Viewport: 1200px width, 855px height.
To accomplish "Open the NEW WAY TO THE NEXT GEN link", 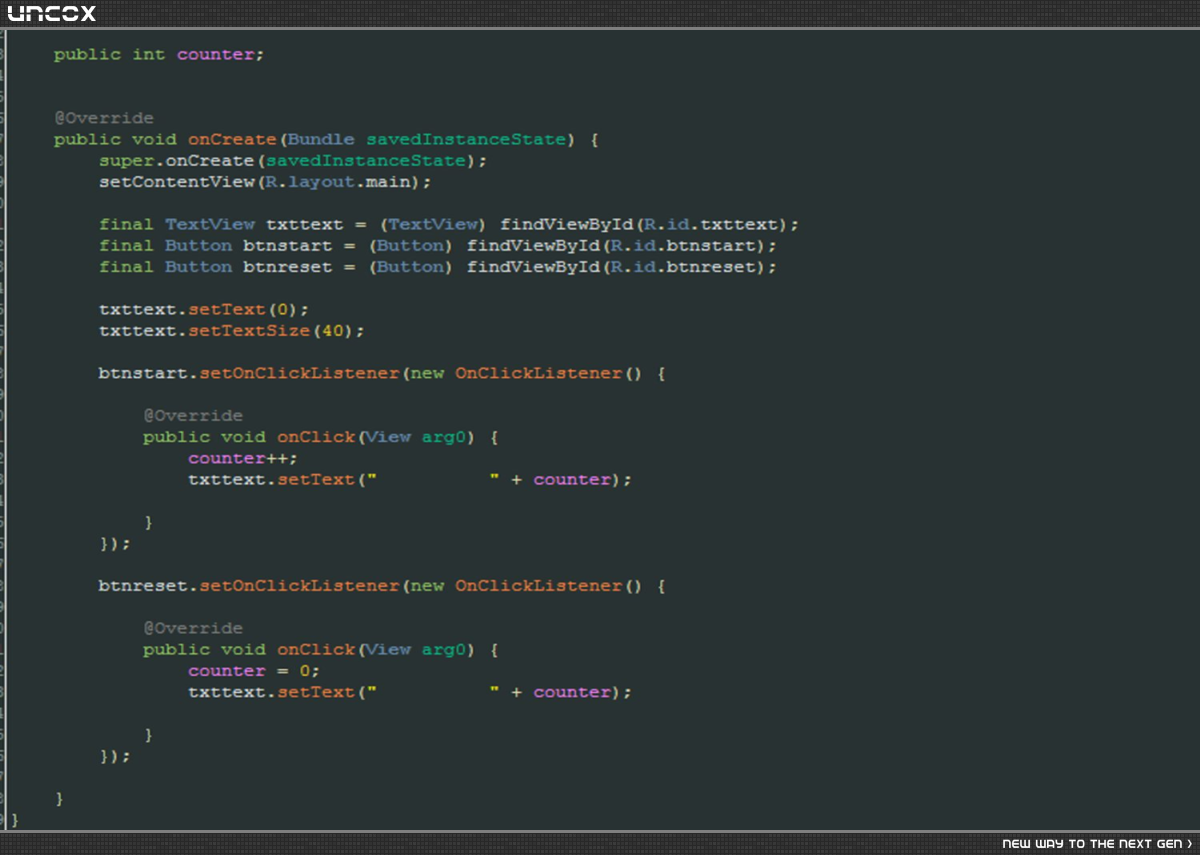I will (1097, 844).
